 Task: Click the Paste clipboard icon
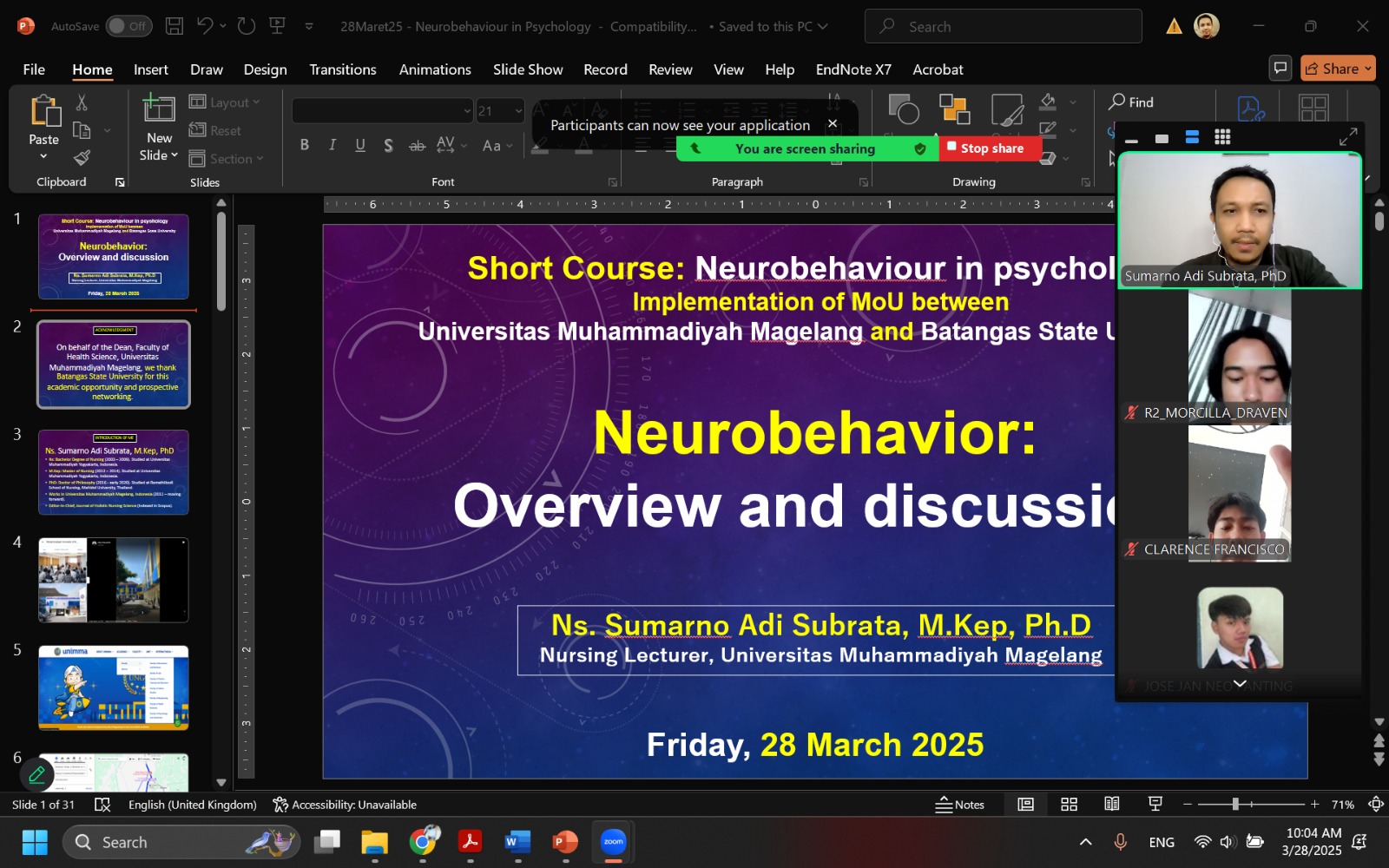click(44, 111)
